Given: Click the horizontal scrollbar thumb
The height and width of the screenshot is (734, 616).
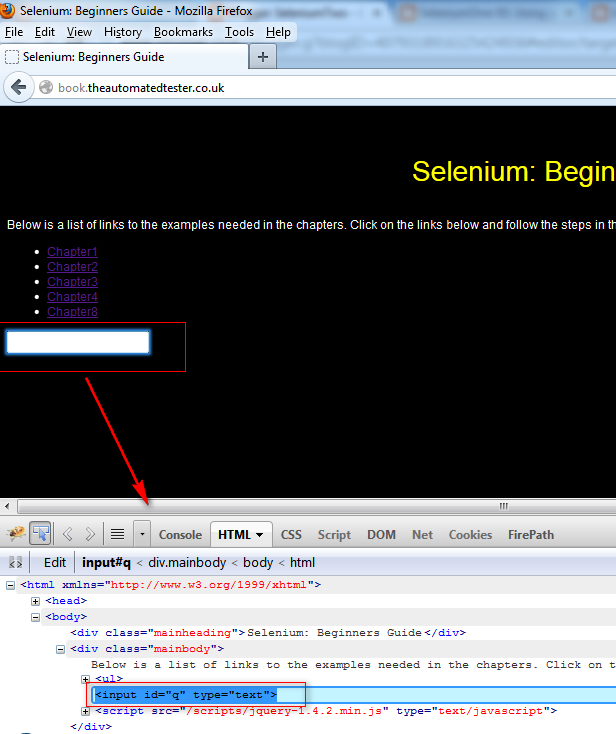Looking at the screenshot, I should point(316,506).
